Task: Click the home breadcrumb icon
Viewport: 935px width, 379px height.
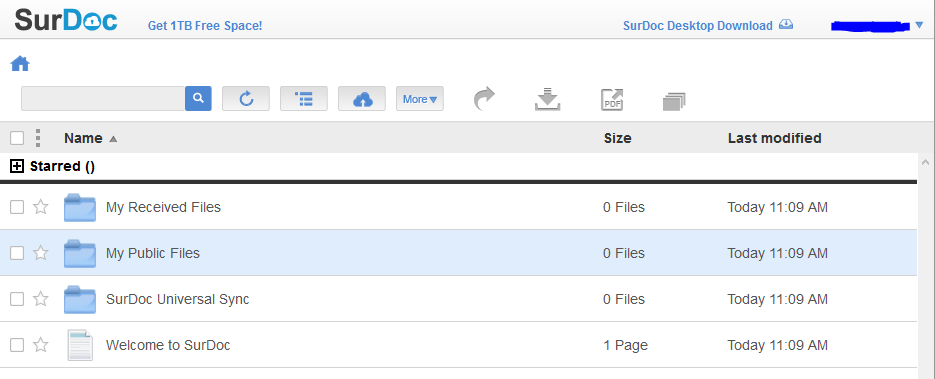Action: tap(20, 64)
